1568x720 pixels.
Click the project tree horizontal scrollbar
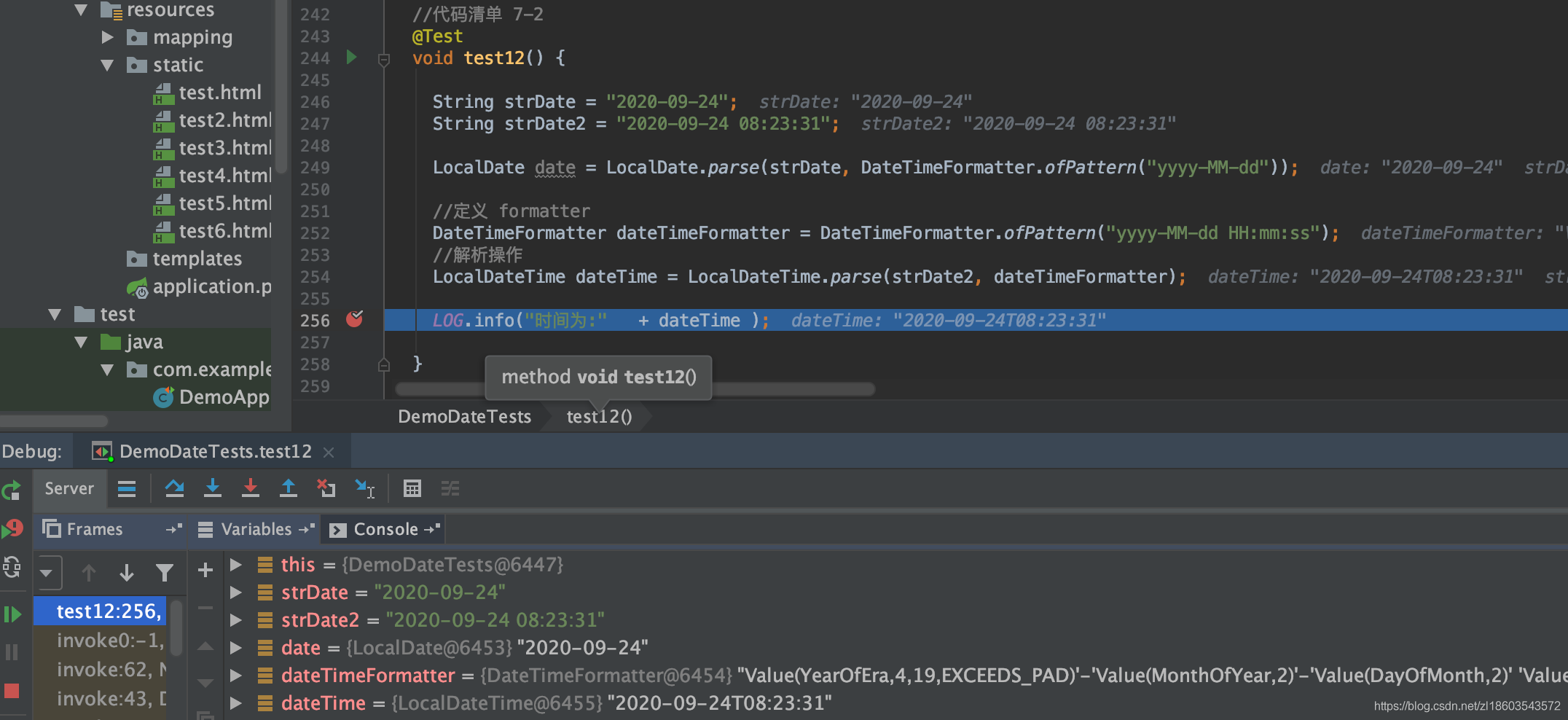(54, 421)
